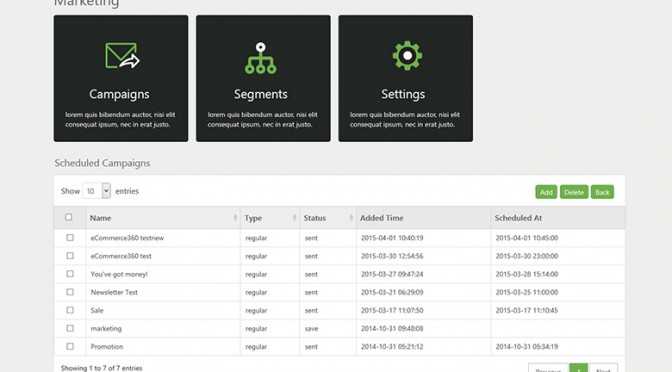Select the 'You've got money!' campaign name
Screen dimensions: 672x372
pos(119,274)
